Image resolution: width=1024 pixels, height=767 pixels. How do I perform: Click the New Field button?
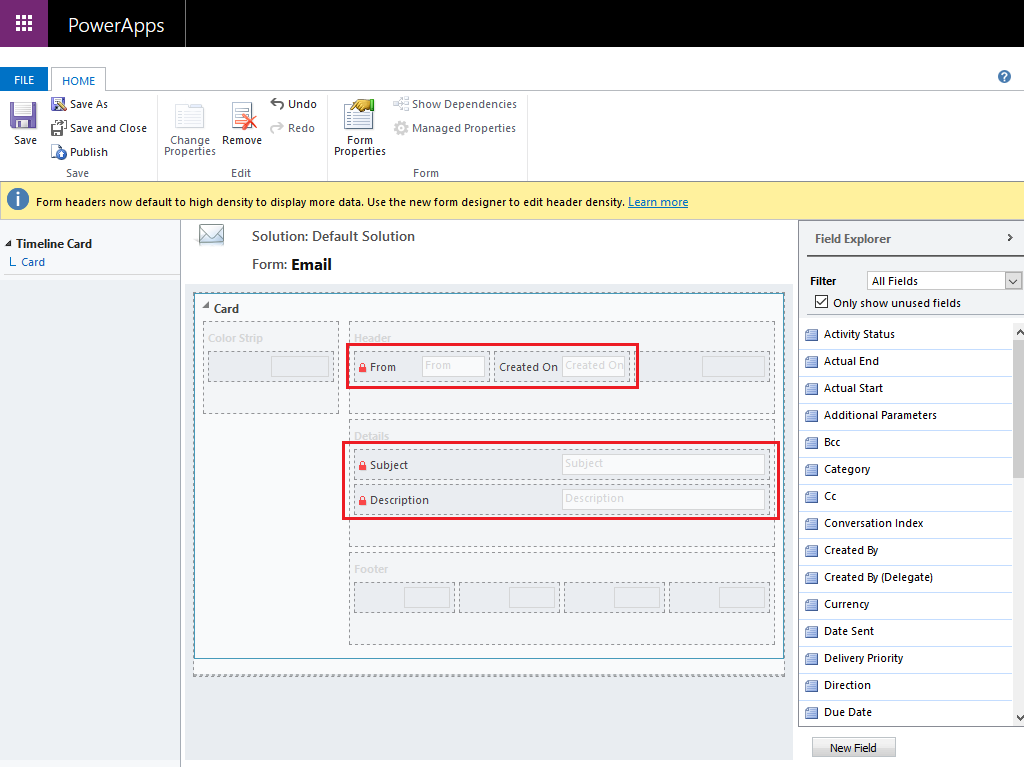853,747
